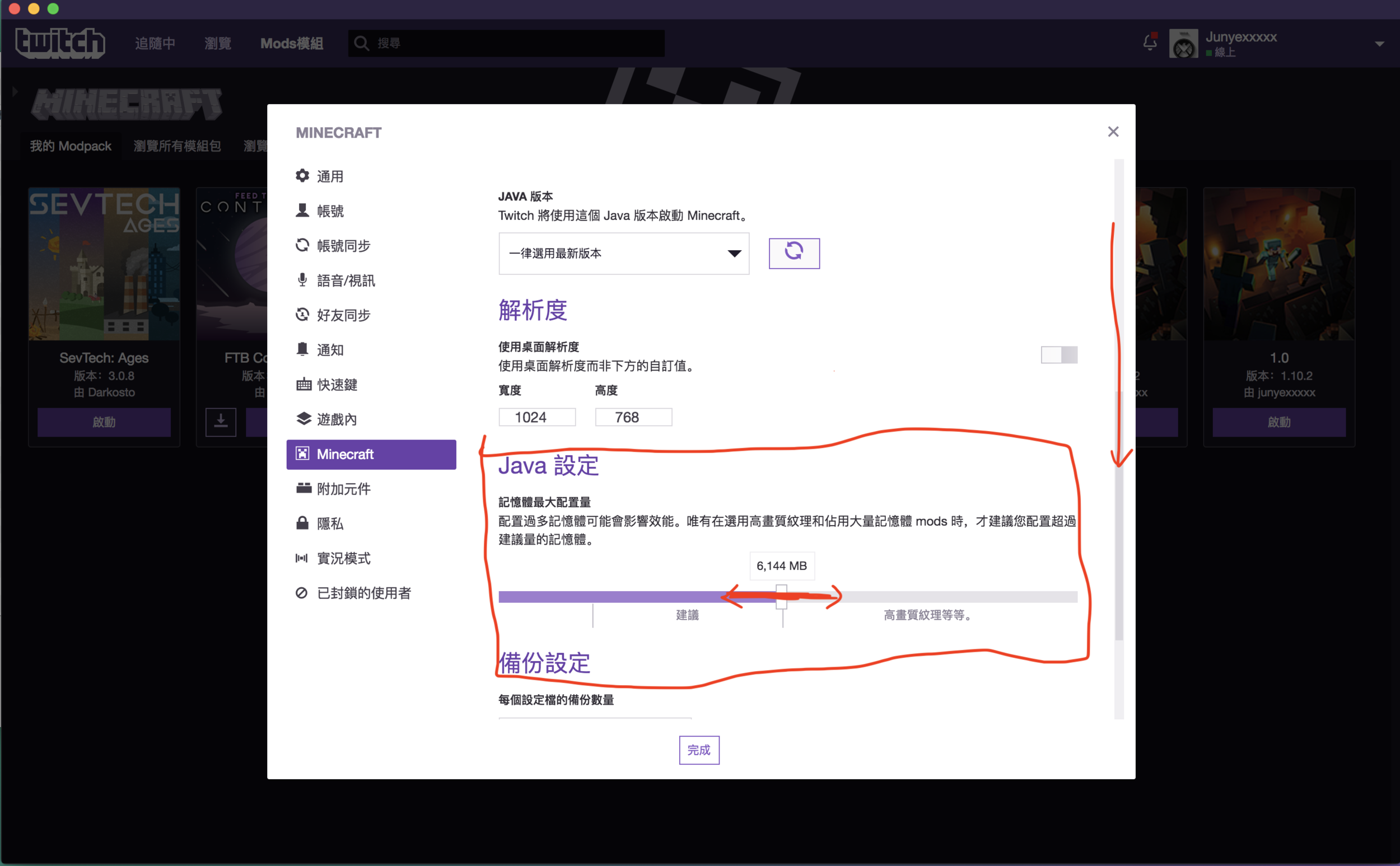1400x866 pixels.
Task: Click the search magnifier icon
Action: click(x=361, y=44)
